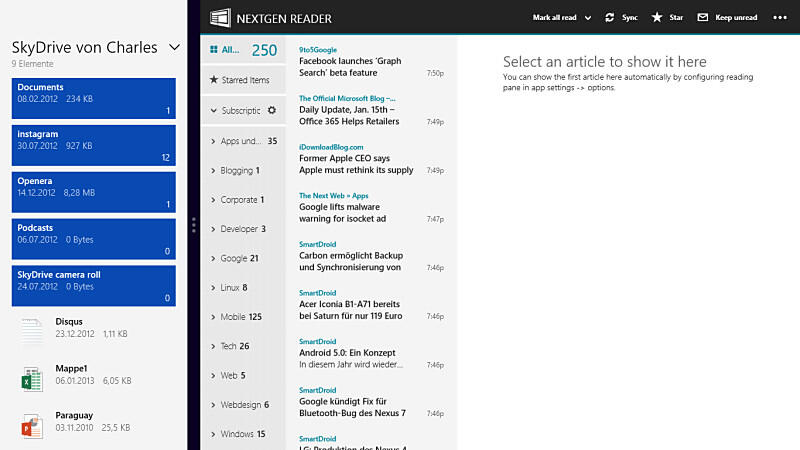
Task: Grab the split-view divider handle
Action: [194, 225]
